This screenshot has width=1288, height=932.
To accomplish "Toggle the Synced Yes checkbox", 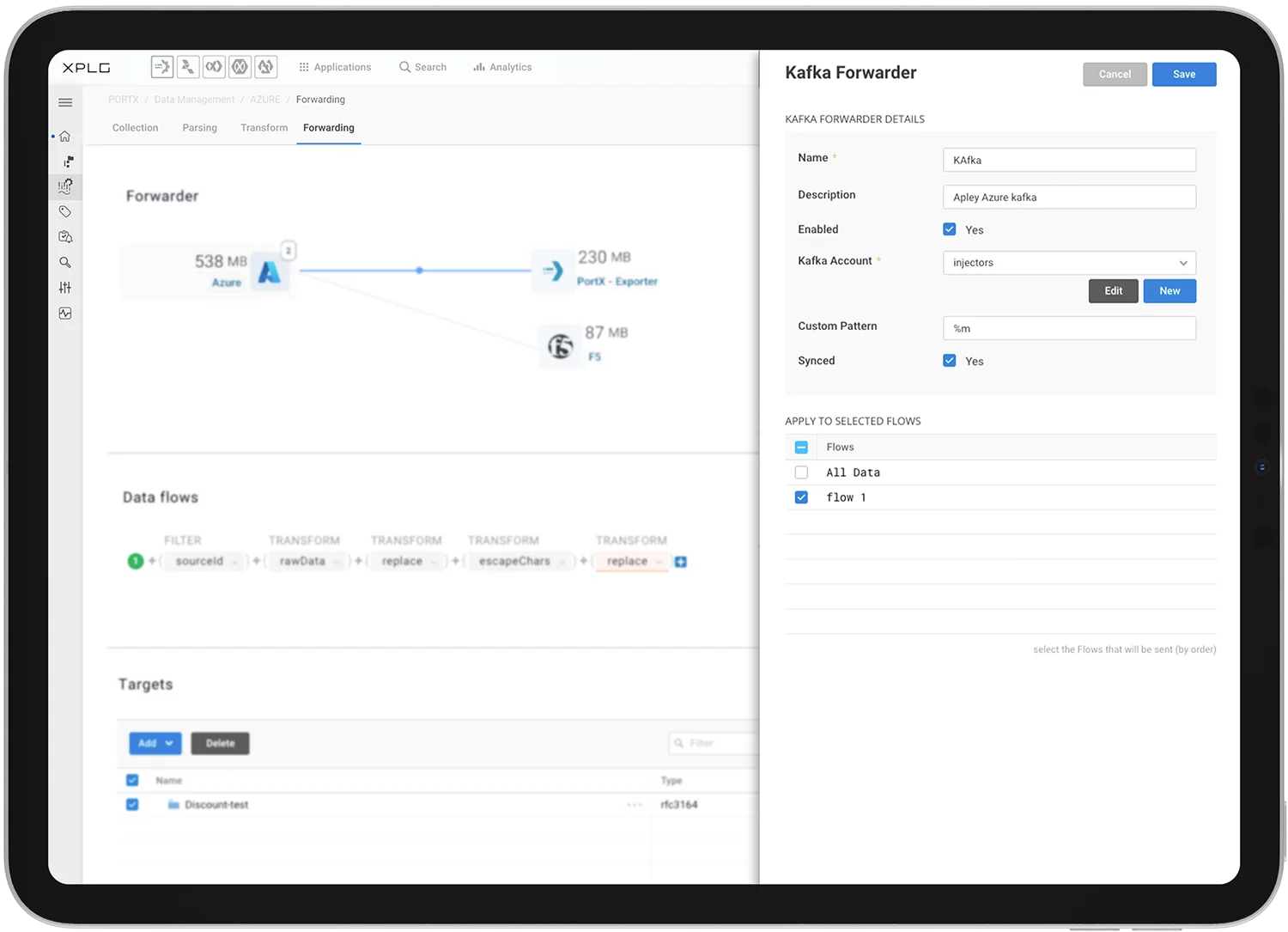I will [x=949, y=361].
